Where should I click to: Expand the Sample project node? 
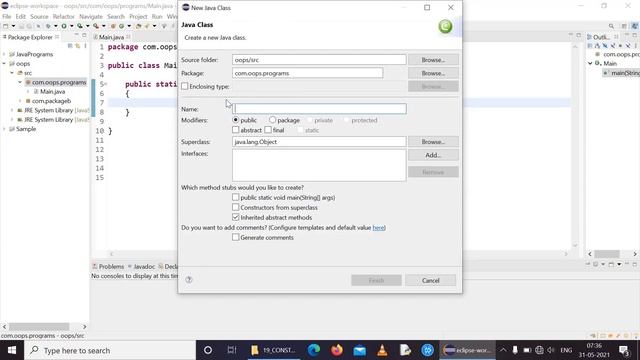pyautogui.click(x=4, y=129)
